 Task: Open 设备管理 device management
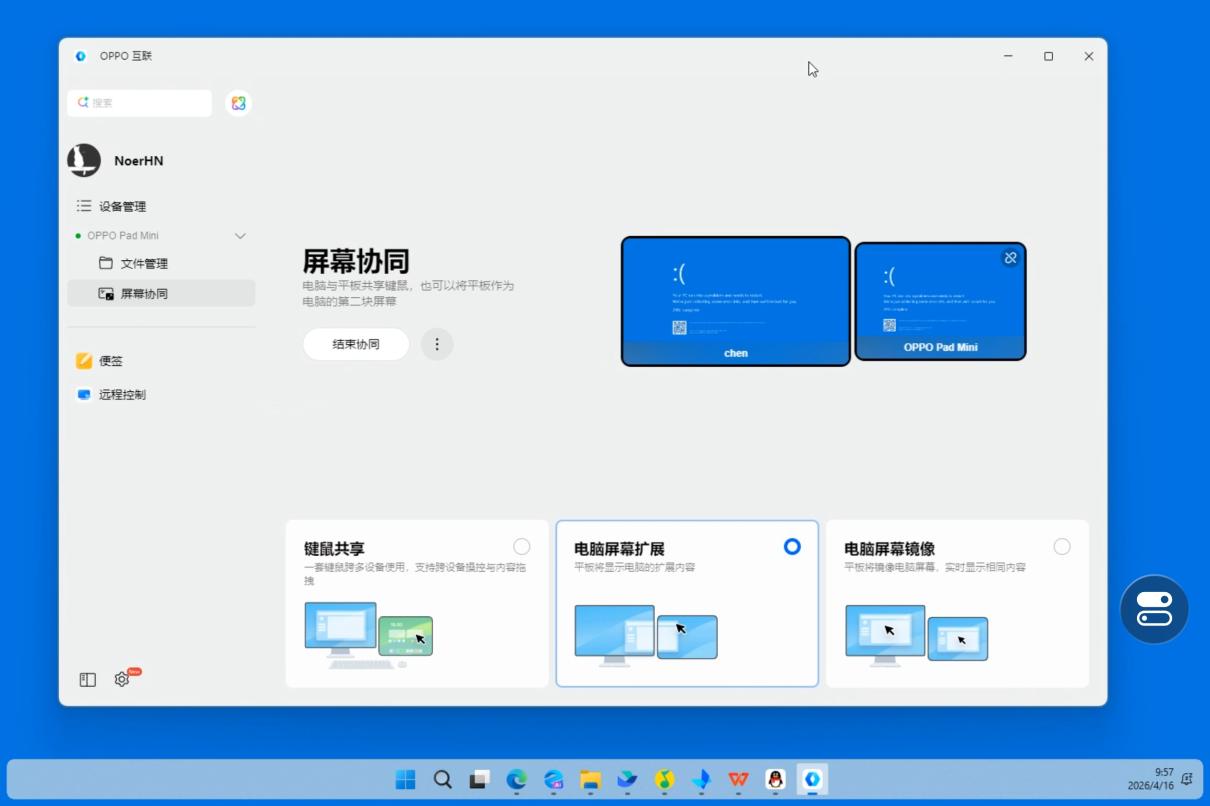[115, 206]
